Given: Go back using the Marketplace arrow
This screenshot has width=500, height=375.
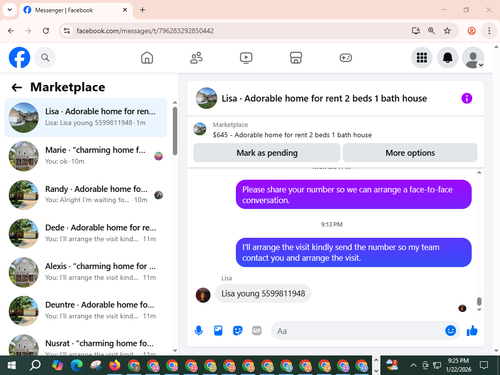Looking at the screenshot, I should 17,88.
